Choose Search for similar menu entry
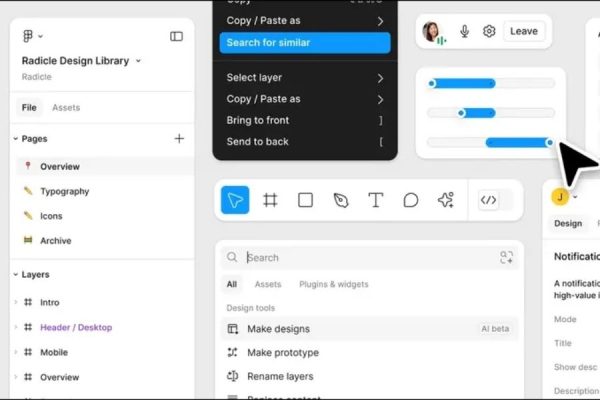The width and height of the screenshot is (600, 400). 305,43
